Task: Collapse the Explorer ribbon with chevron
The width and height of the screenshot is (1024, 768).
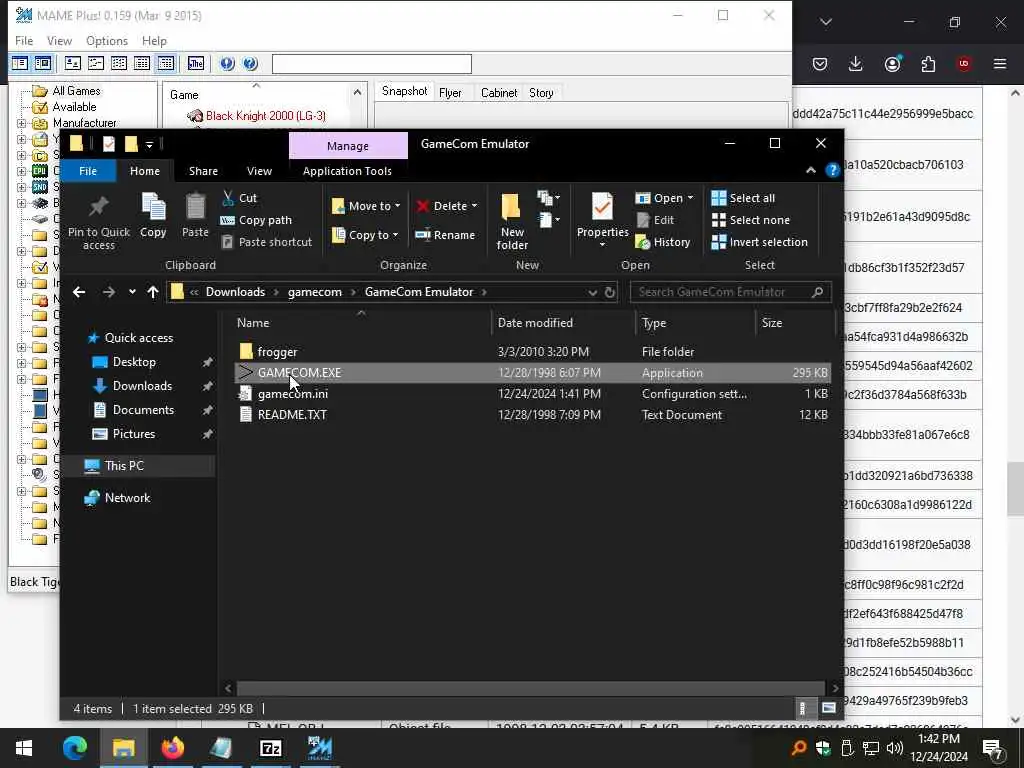Action: [810, 171]
